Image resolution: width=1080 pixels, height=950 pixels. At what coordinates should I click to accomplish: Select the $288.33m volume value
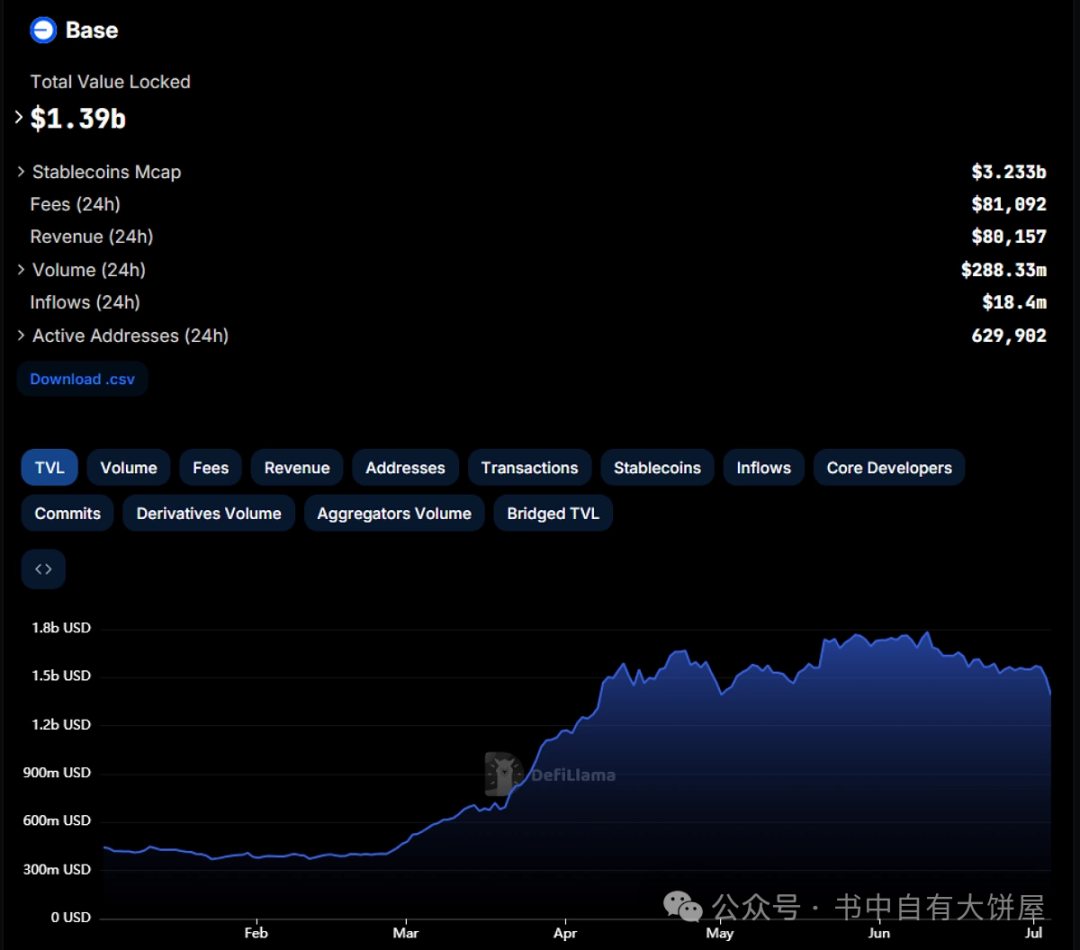[x=1004, y=269]
